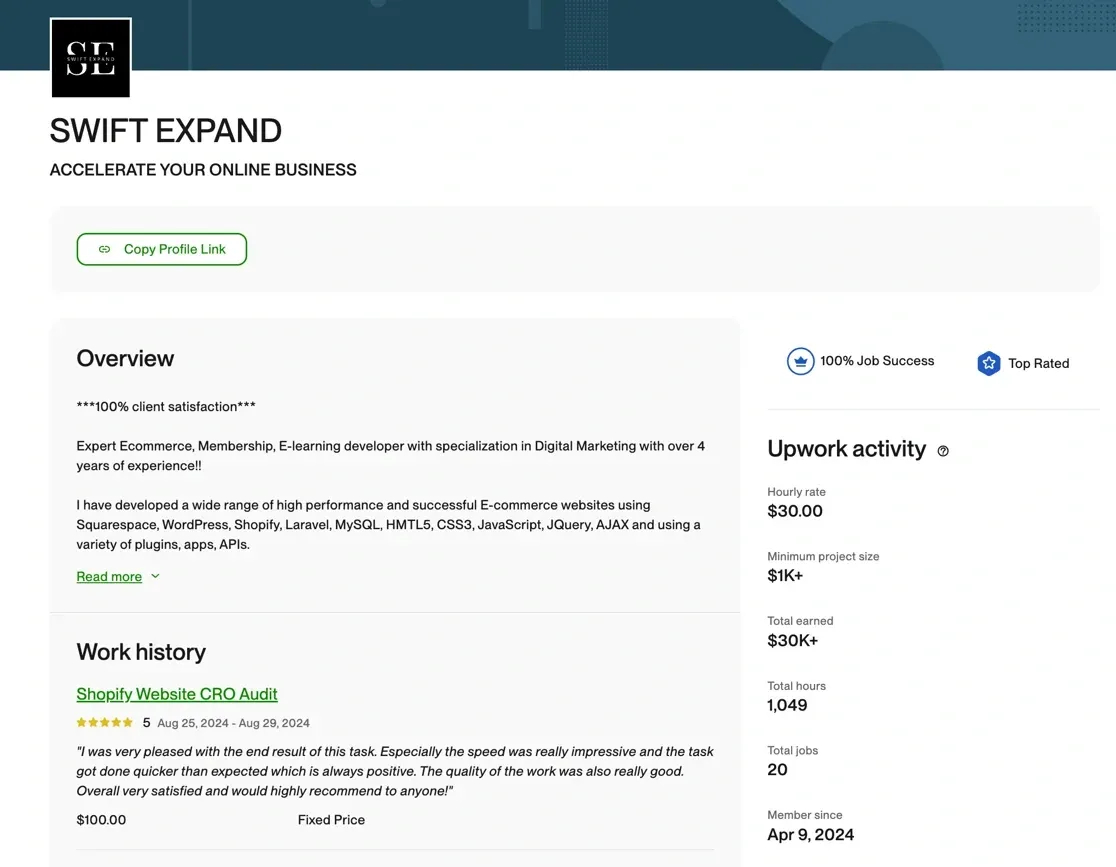Click the 1,049 total hours value
The height and width of the screenshot is (867, 1116).
pyautogui.click(x=787, y=705)
